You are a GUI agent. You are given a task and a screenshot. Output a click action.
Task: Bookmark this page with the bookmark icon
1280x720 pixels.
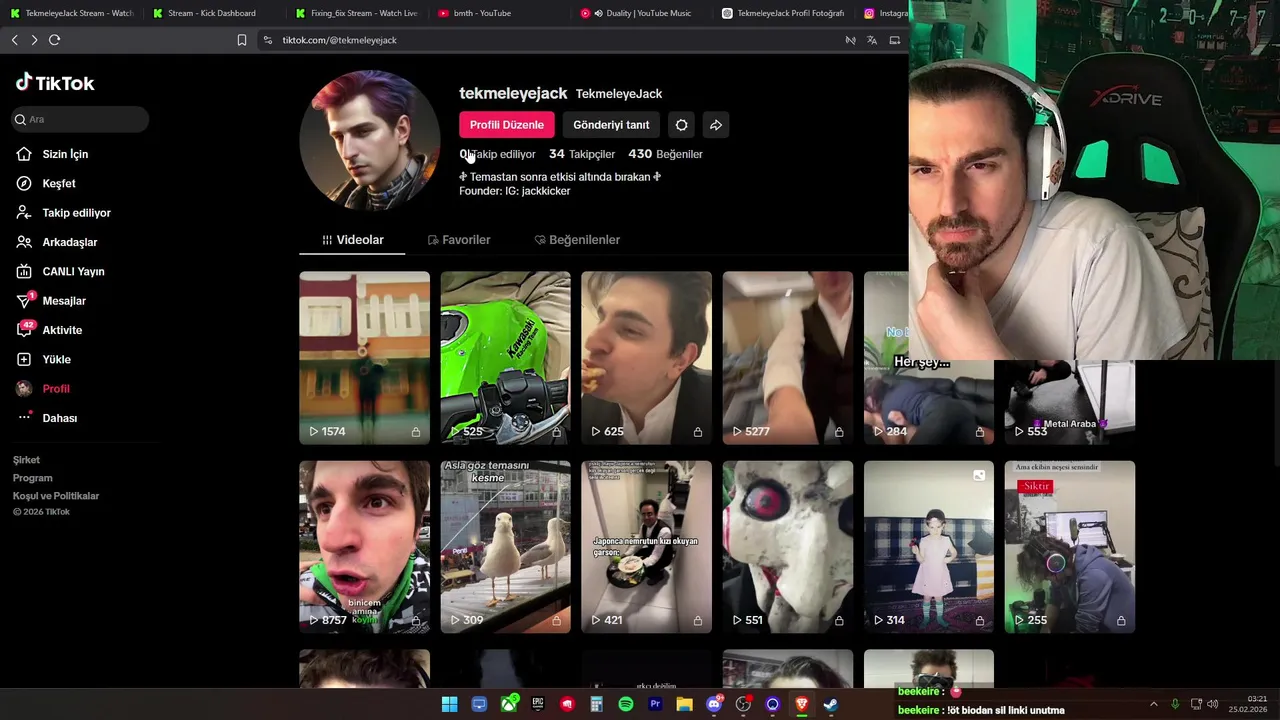241,40
